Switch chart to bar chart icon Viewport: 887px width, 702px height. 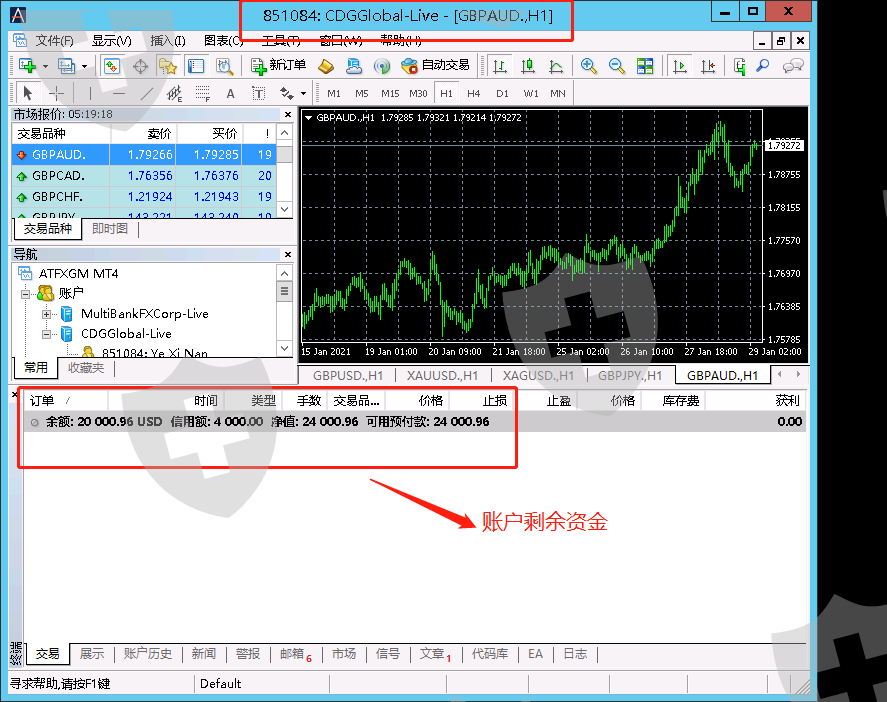point(500,66)
